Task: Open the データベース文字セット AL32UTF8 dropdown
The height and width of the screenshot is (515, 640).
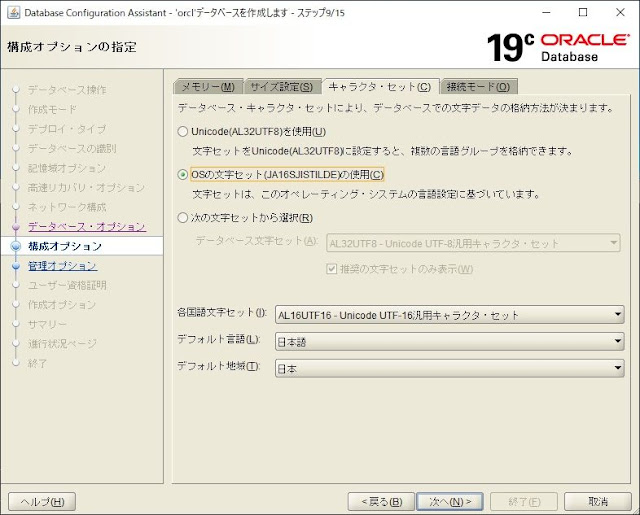Action: pyautogui.click(x=473, y=244)
